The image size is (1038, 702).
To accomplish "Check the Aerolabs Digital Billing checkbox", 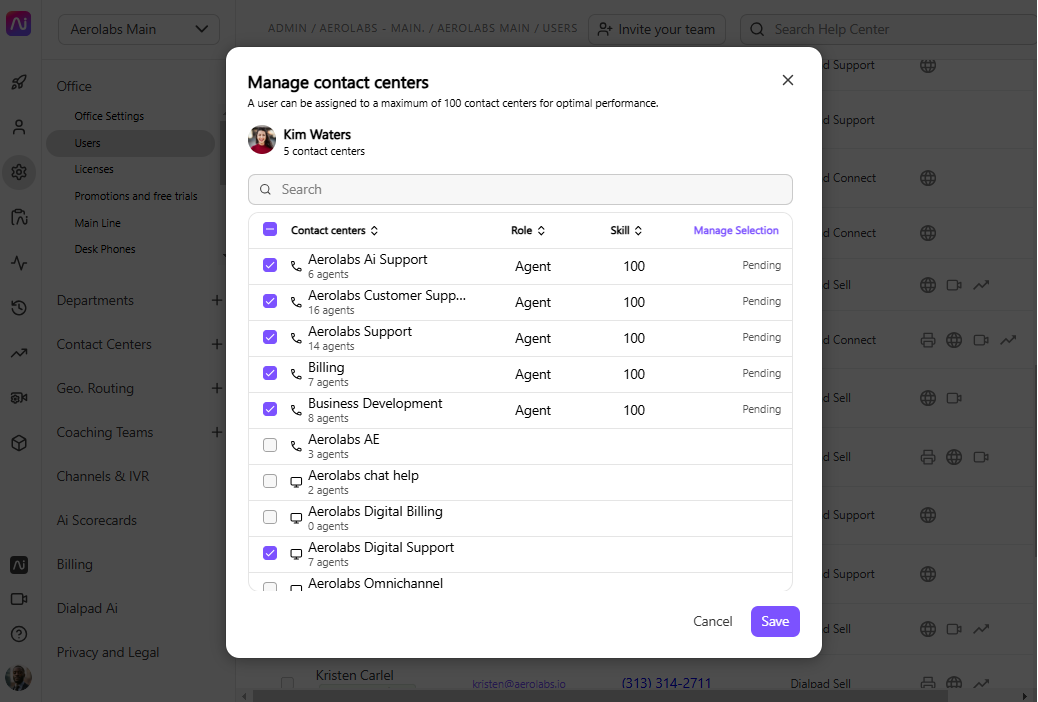I will coord(270,517).
